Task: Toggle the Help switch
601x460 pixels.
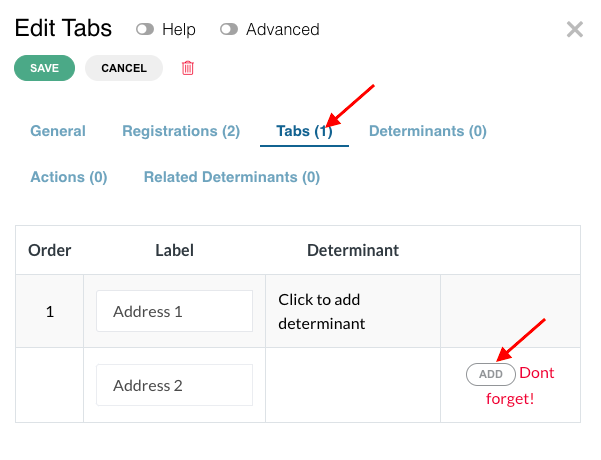Action: tap(145, 29)
